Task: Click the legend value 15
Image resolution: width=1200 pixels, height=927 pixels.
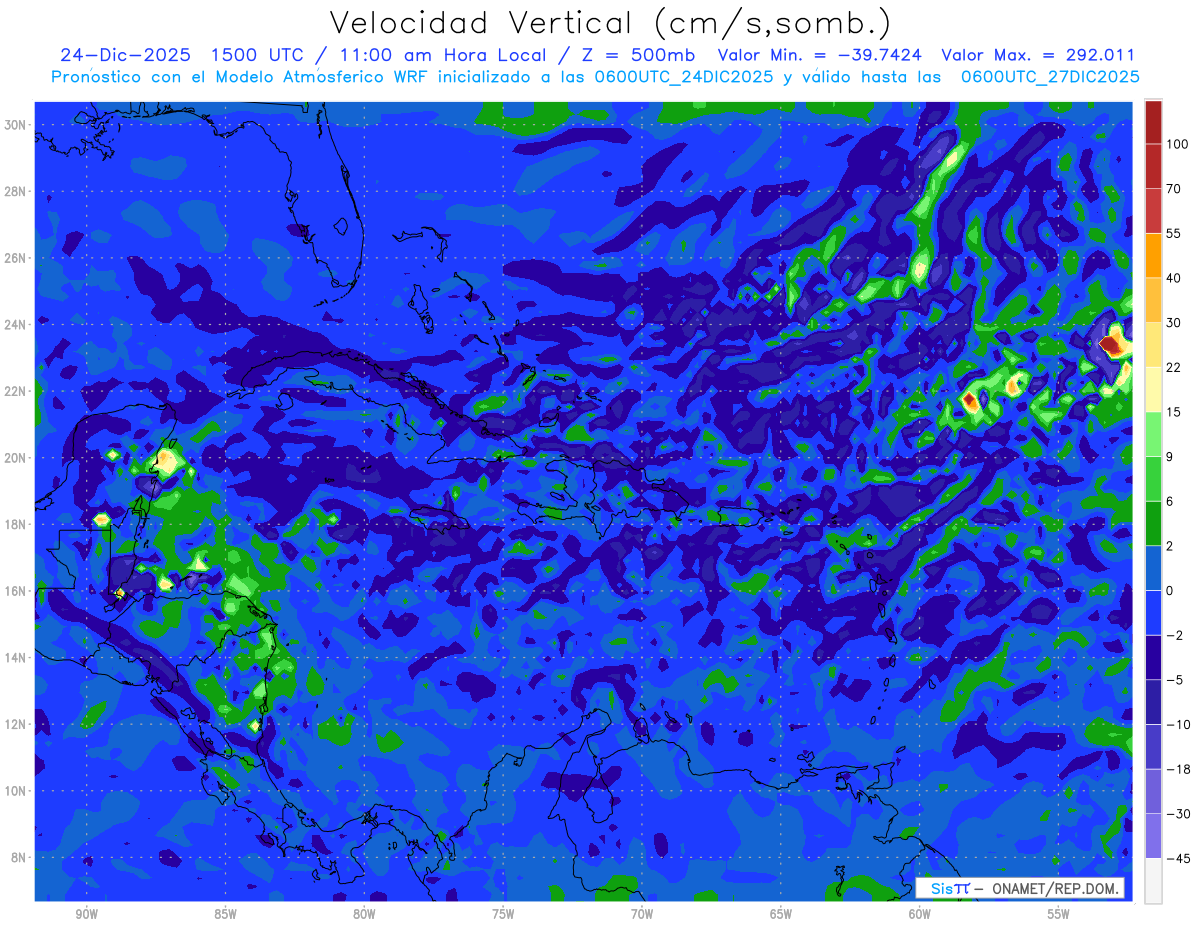Action: [x=1174, y=411]
